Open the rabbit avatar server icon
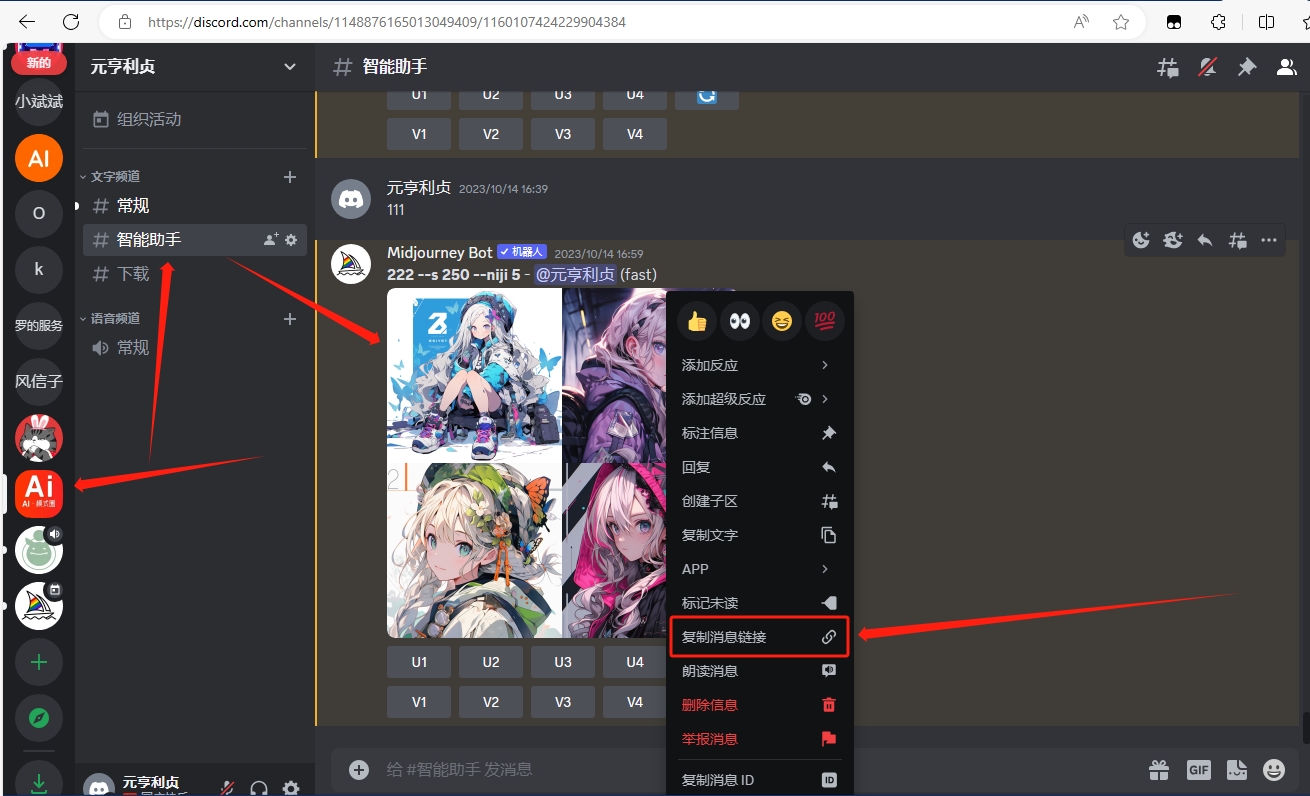This screenshot has width=1310, height=796. click(39, 437)
